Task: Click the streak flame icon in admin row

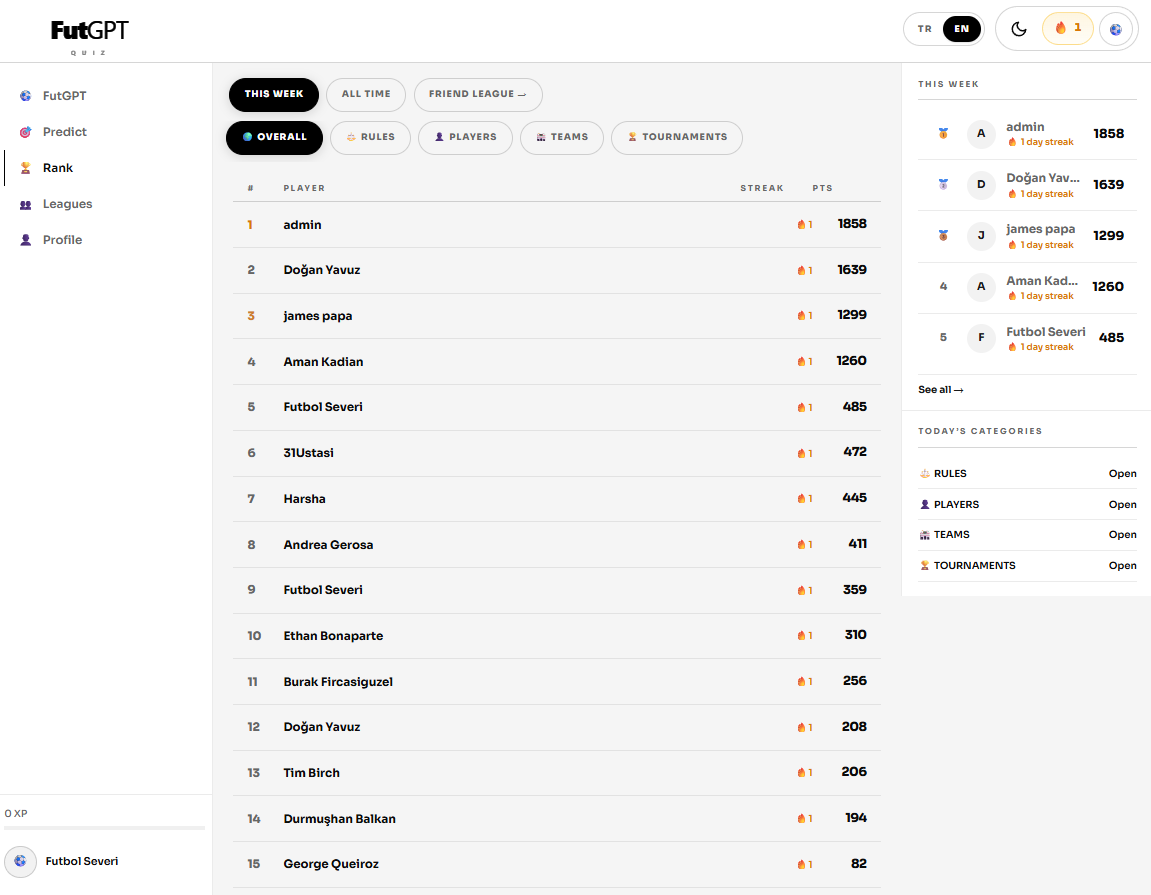Action: click(802, 225)
